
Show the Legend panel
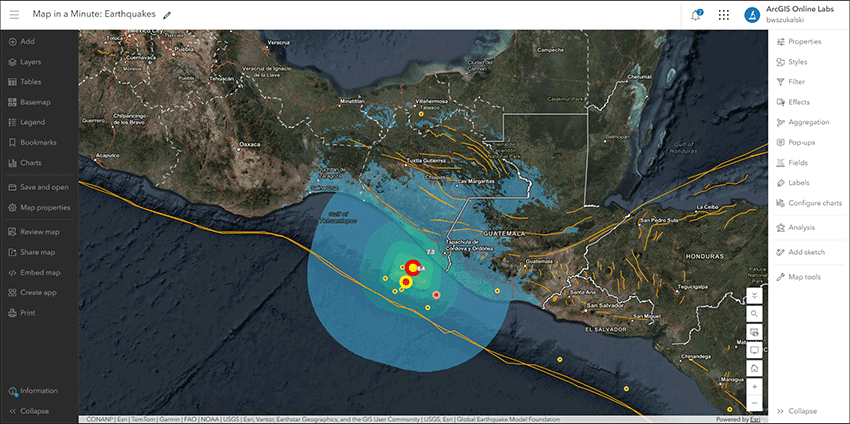[x=27, y=122]
